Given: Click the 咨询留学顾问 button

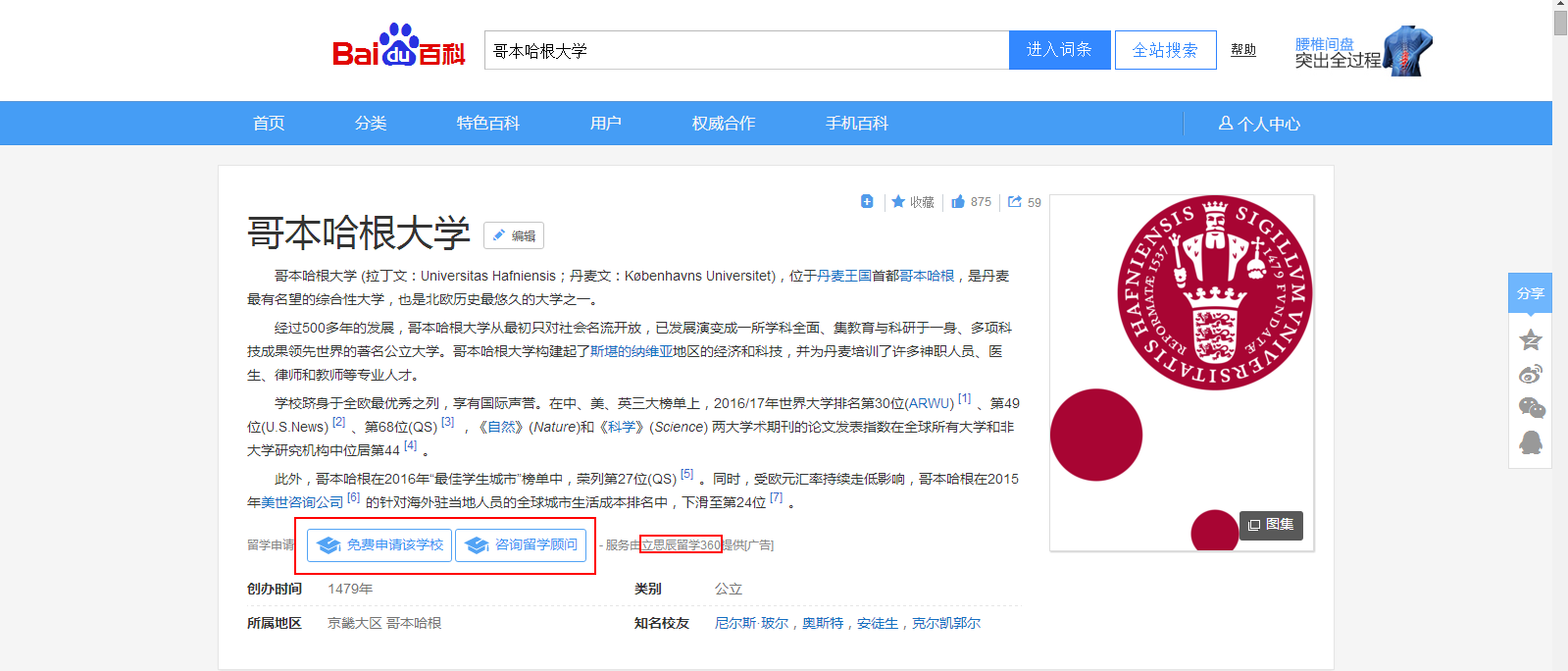Looking at the screenshot, I should [x=521, y=544].
